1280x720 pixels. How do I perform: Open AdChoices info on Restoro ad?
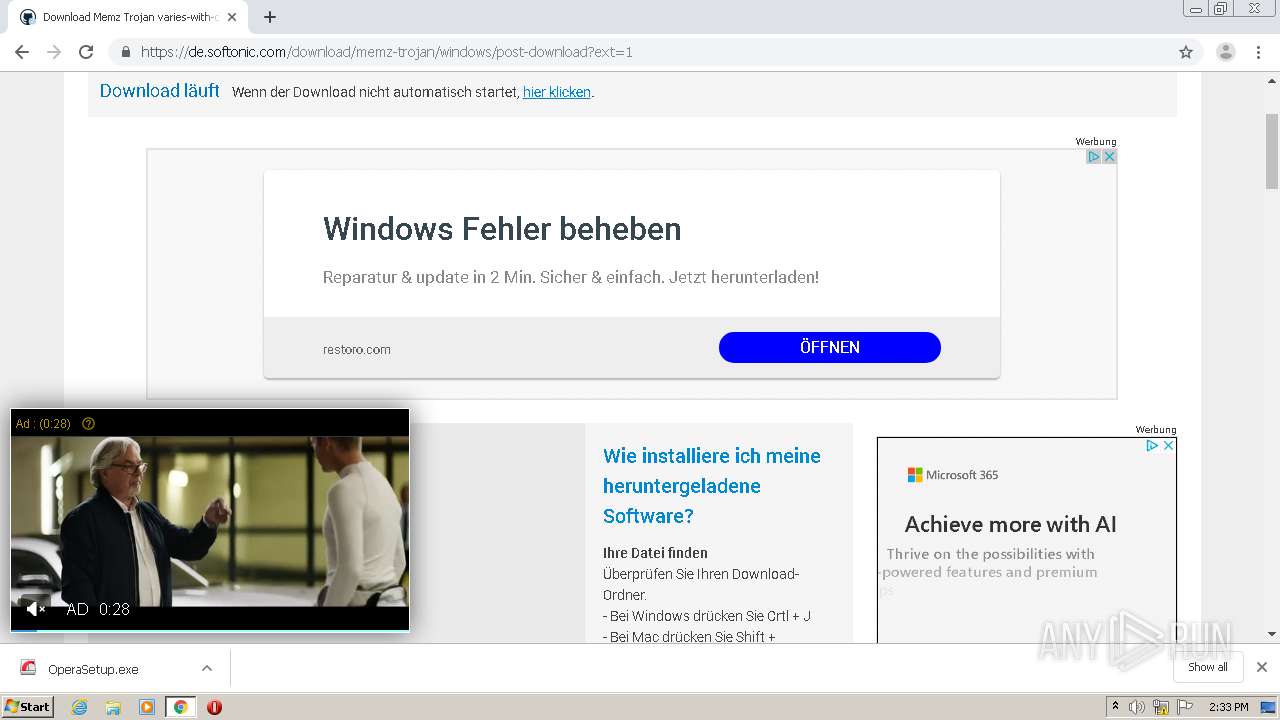tap(1094, 157)
